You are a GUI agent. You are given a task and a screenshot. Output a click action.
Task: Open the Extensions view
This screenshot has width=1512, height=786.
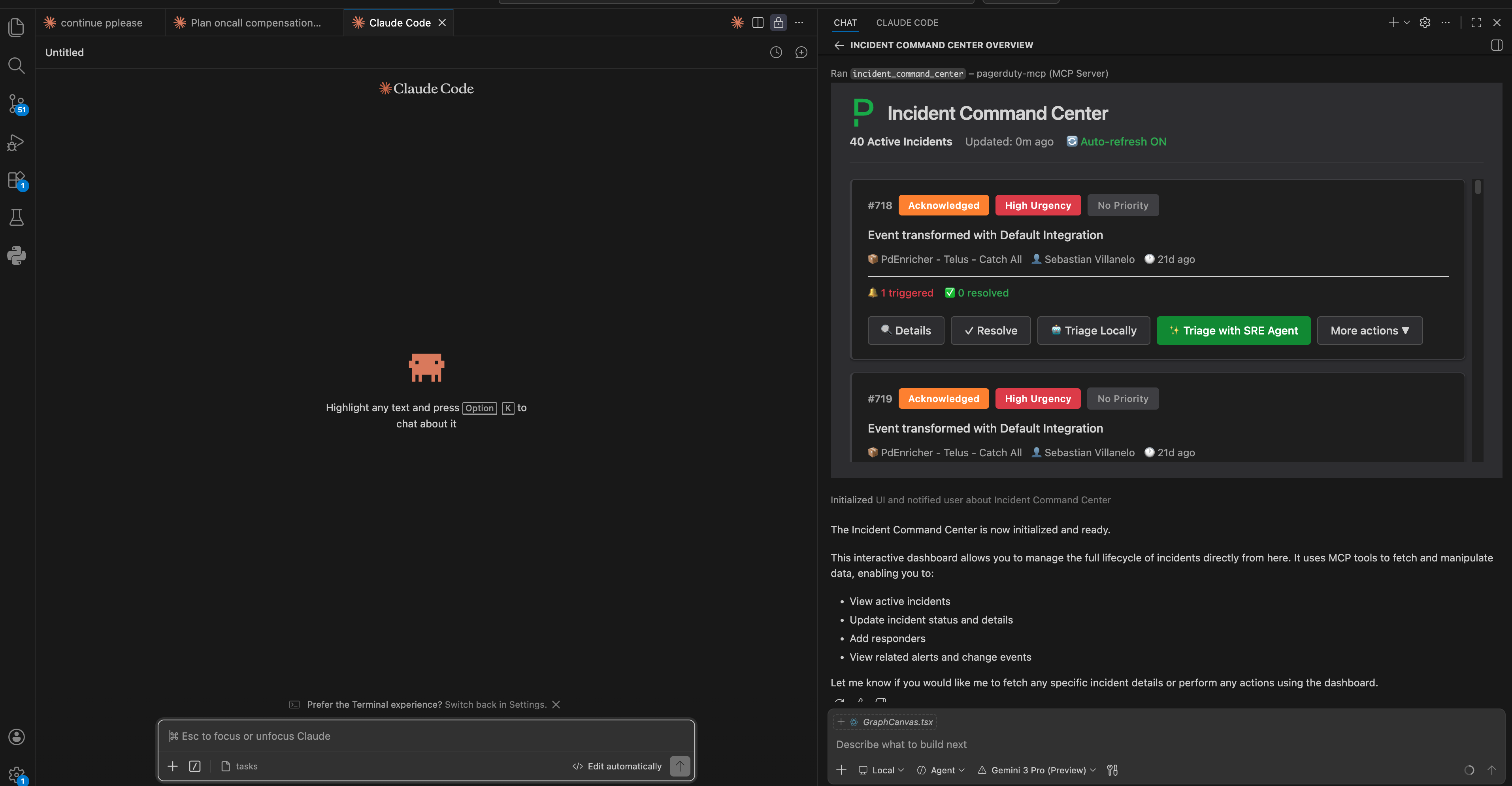point(16,180)
